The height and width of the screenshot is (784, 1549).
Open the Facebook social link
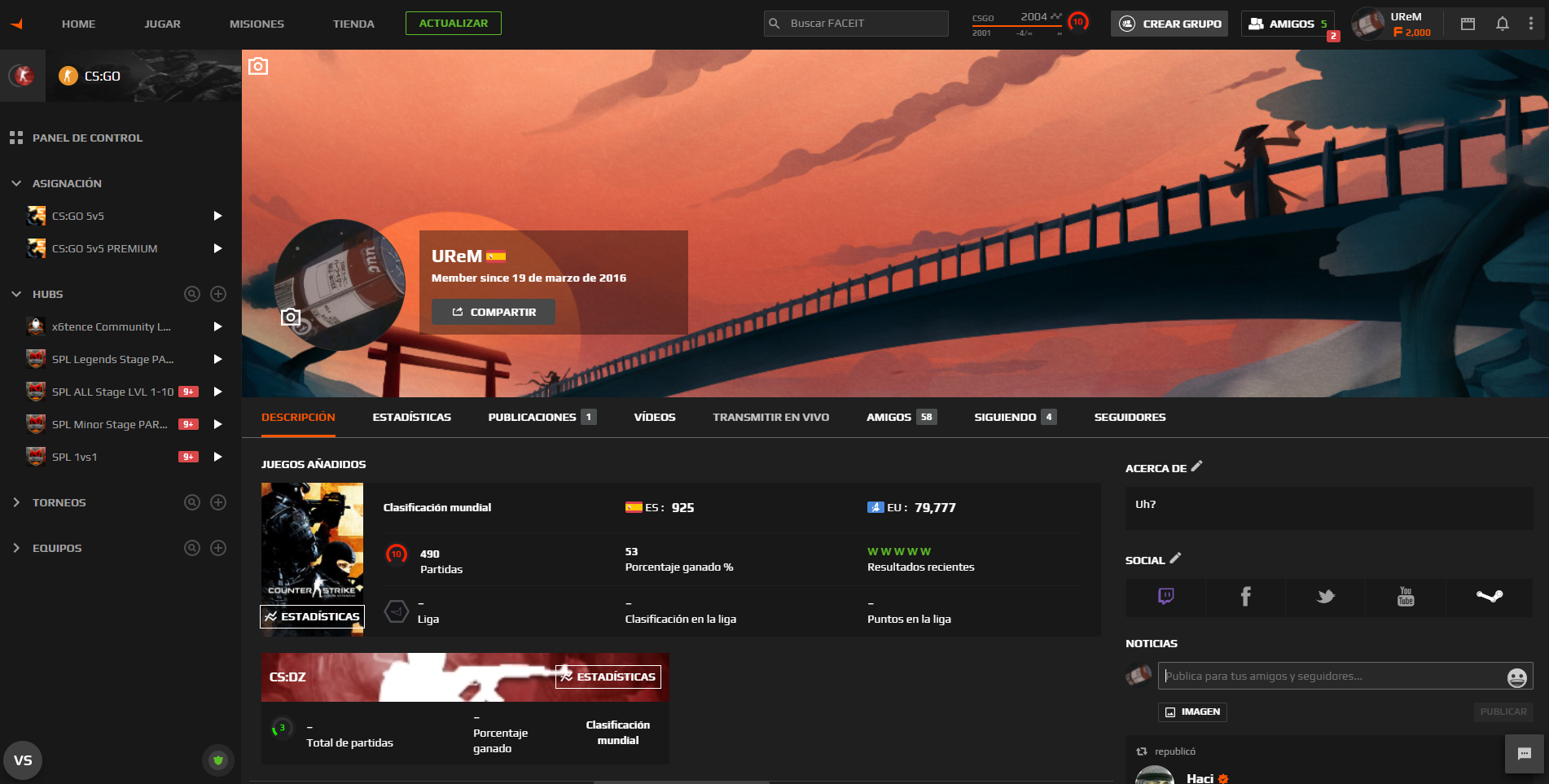coord(1246,597)
